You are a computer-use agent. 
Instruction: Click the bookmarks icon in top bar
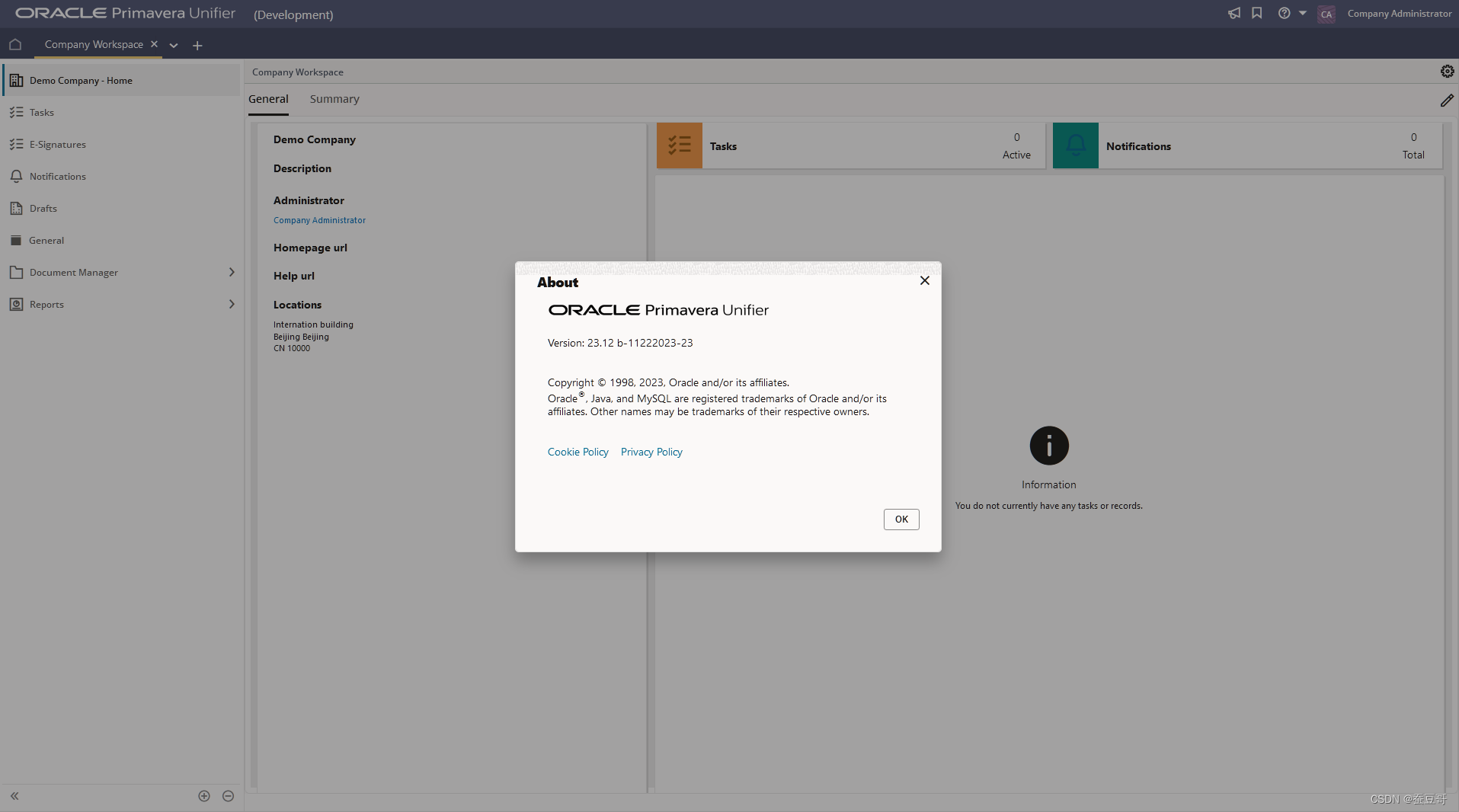(1257, 13)
